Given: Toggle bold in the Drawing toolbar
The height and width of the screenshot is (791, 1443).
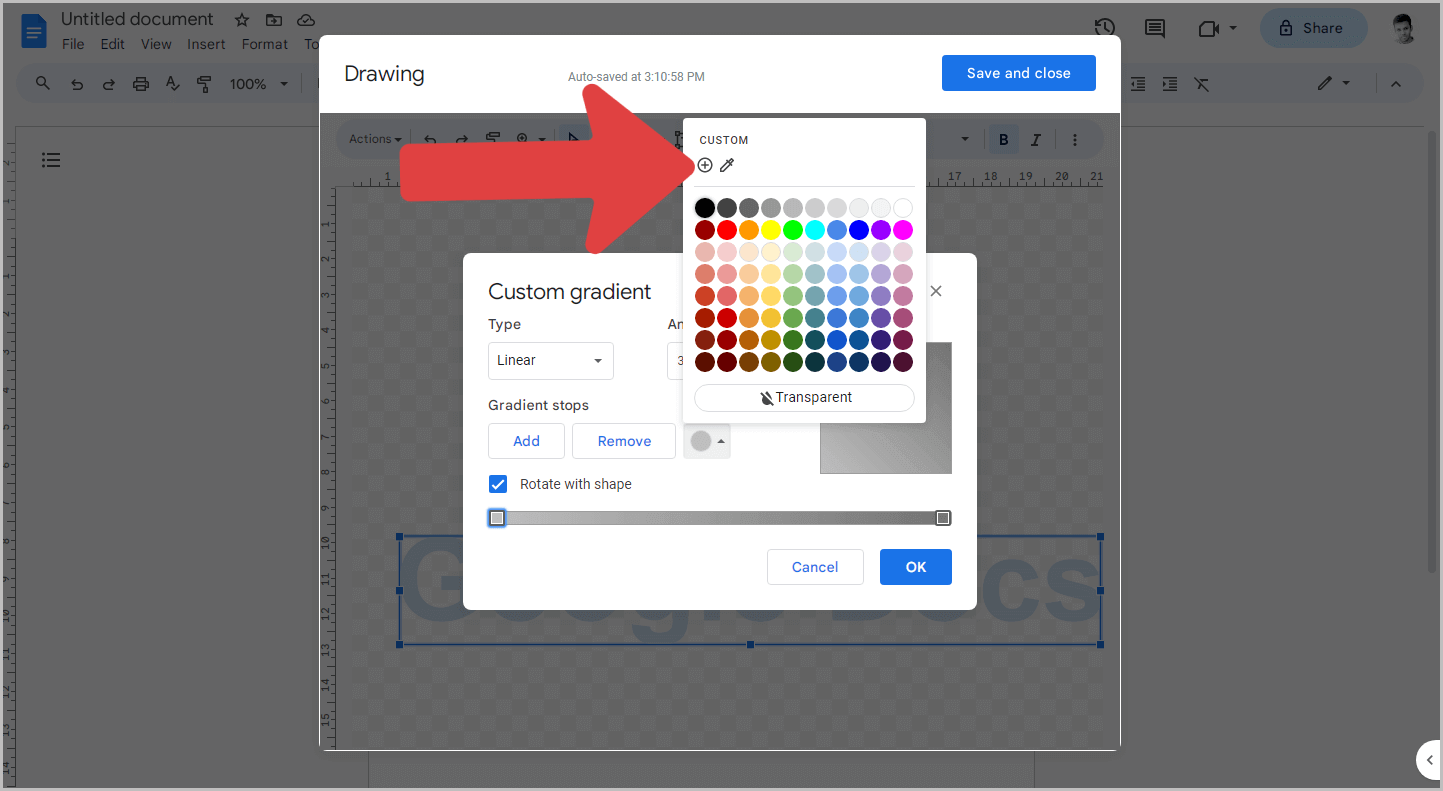Looking at the screenshot, I should pos(1004,140).
